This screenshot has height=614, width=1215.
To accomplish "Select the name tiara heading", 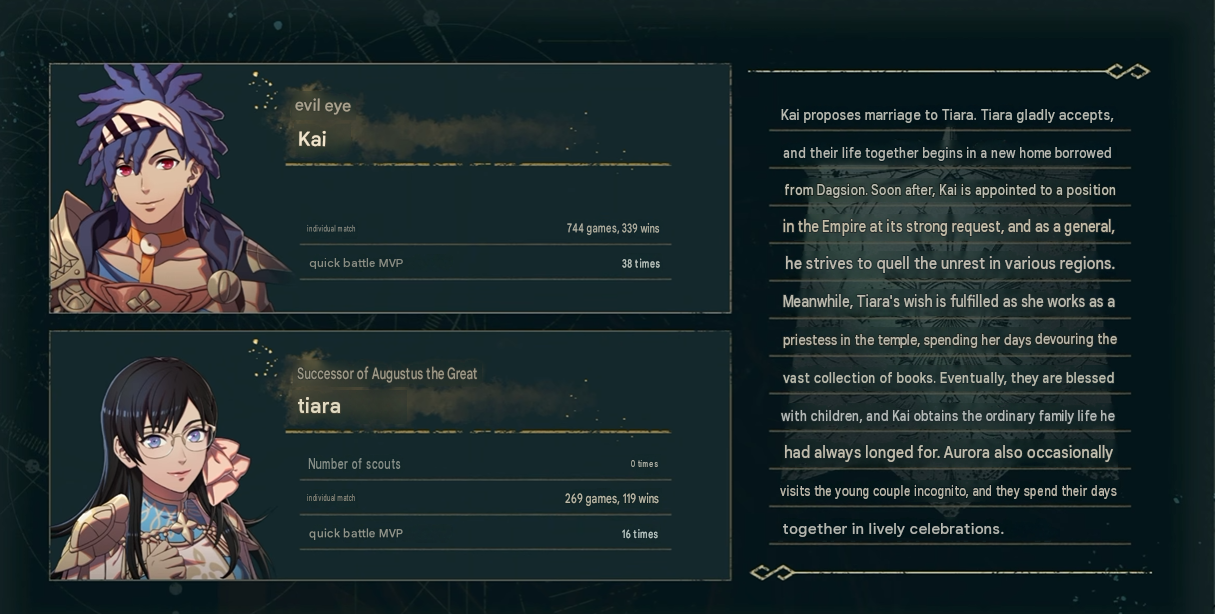I will click(x=319, y=406).
